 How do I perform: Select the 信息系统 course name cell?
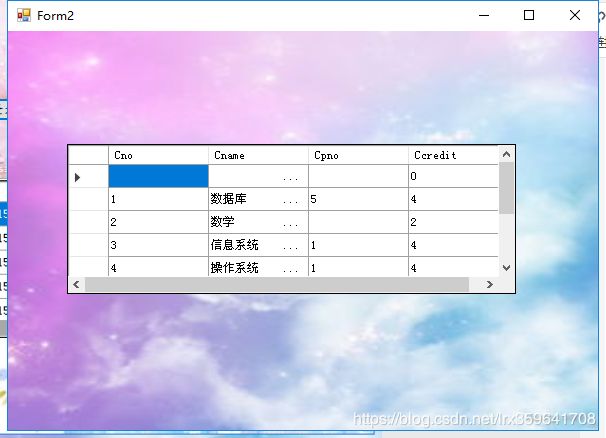click(x=258, y=245)
